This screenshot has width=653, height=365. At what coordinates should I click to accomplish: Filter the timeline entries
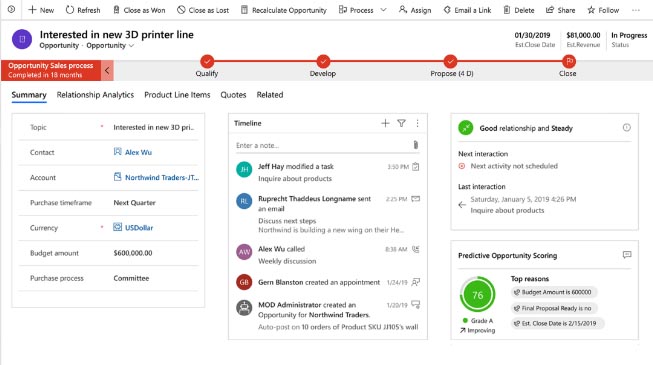[401, 123]
